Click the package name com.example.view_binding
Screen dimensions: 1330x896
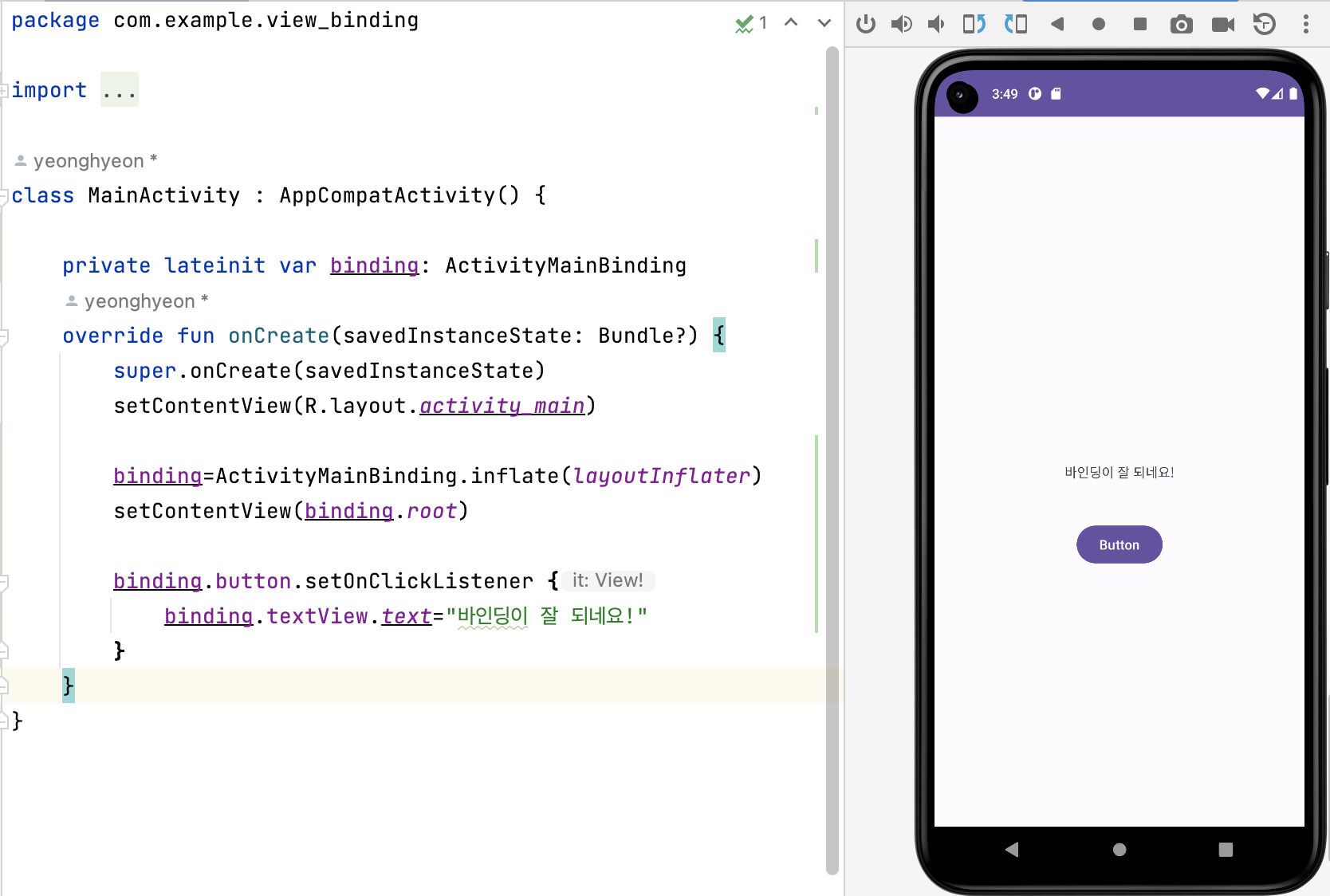pyautogui.click(x=266, y=20)
